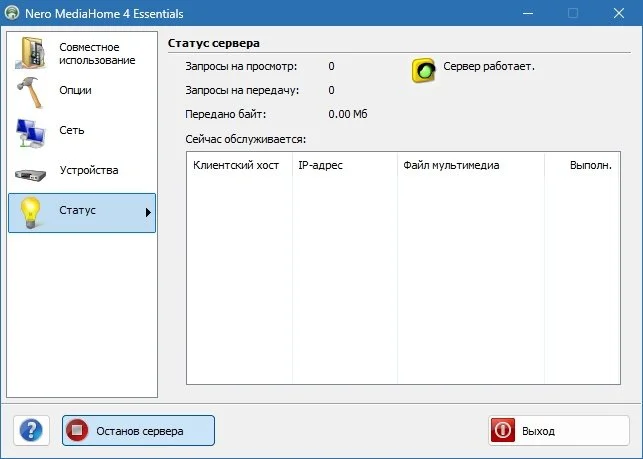Click the Файл мультимедиа column header
The image size is (643, 459).
pos(471,165)
